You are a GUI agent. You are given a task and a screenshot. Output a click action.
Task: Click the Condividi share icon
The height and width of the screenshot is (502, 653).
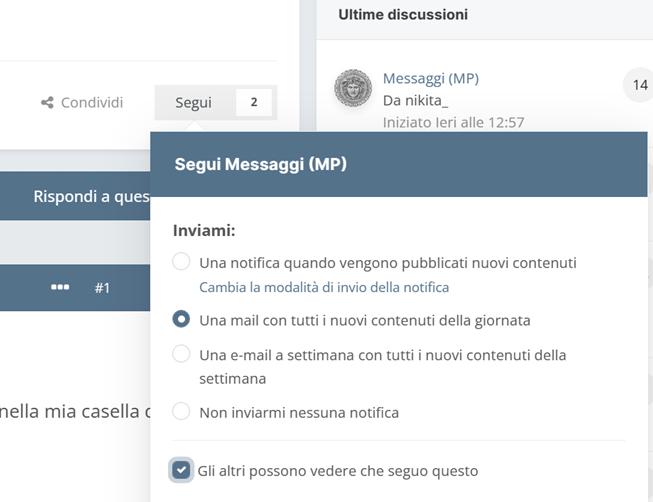(47, 102)
